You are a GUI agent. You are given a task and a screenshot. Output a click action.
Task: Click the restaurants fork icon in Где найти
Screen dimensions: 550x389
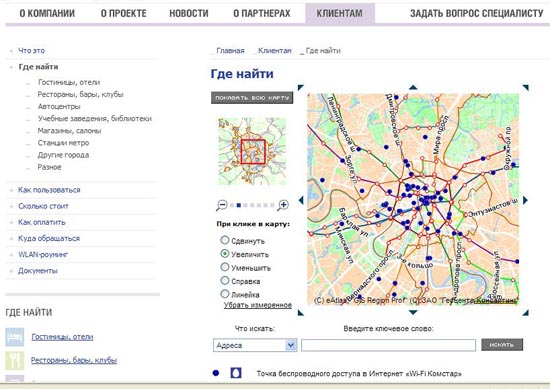point(15,360)
